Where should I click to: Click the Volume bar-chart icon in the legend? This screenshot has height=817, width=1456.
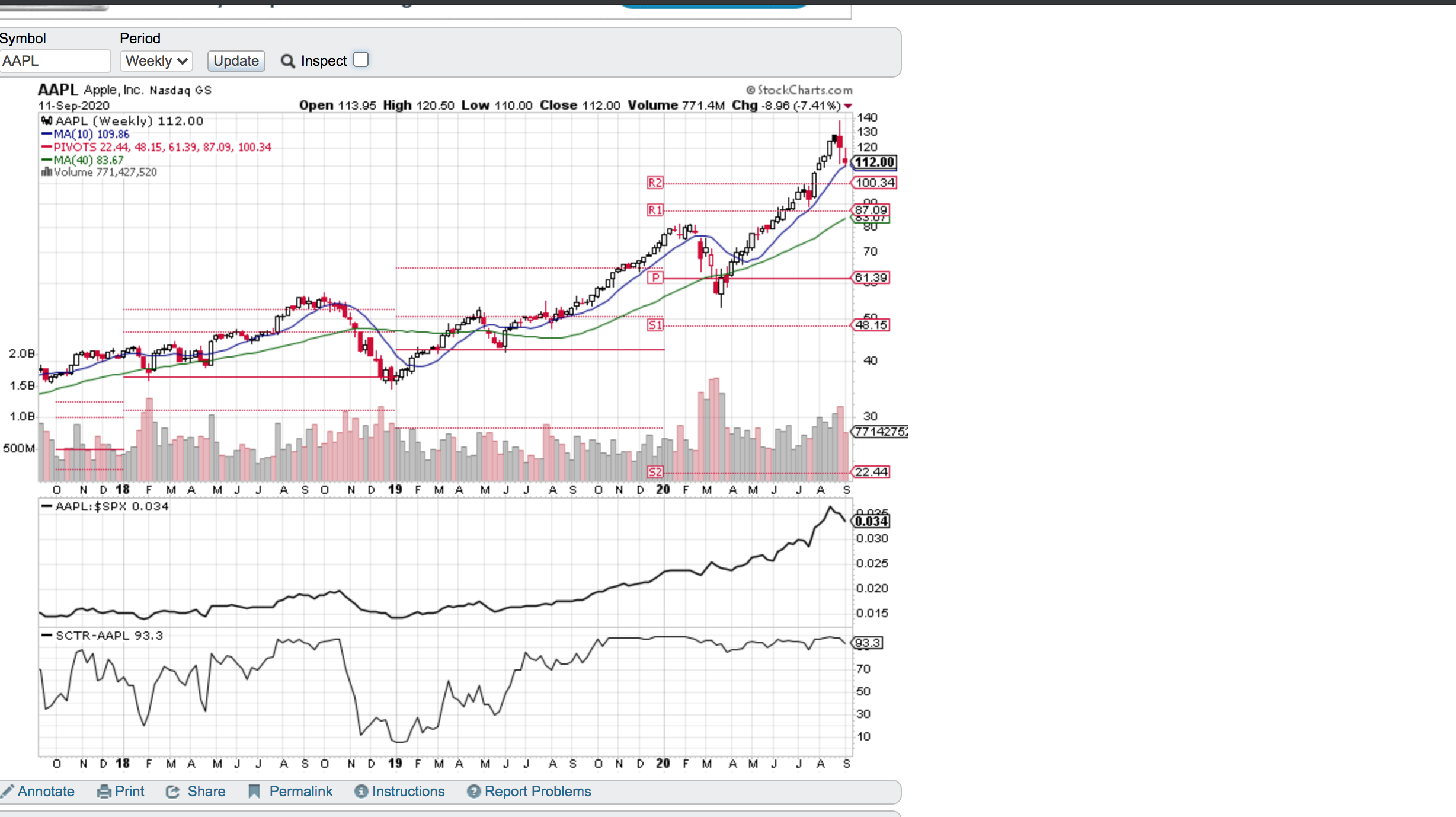click(x=47, y=172)
